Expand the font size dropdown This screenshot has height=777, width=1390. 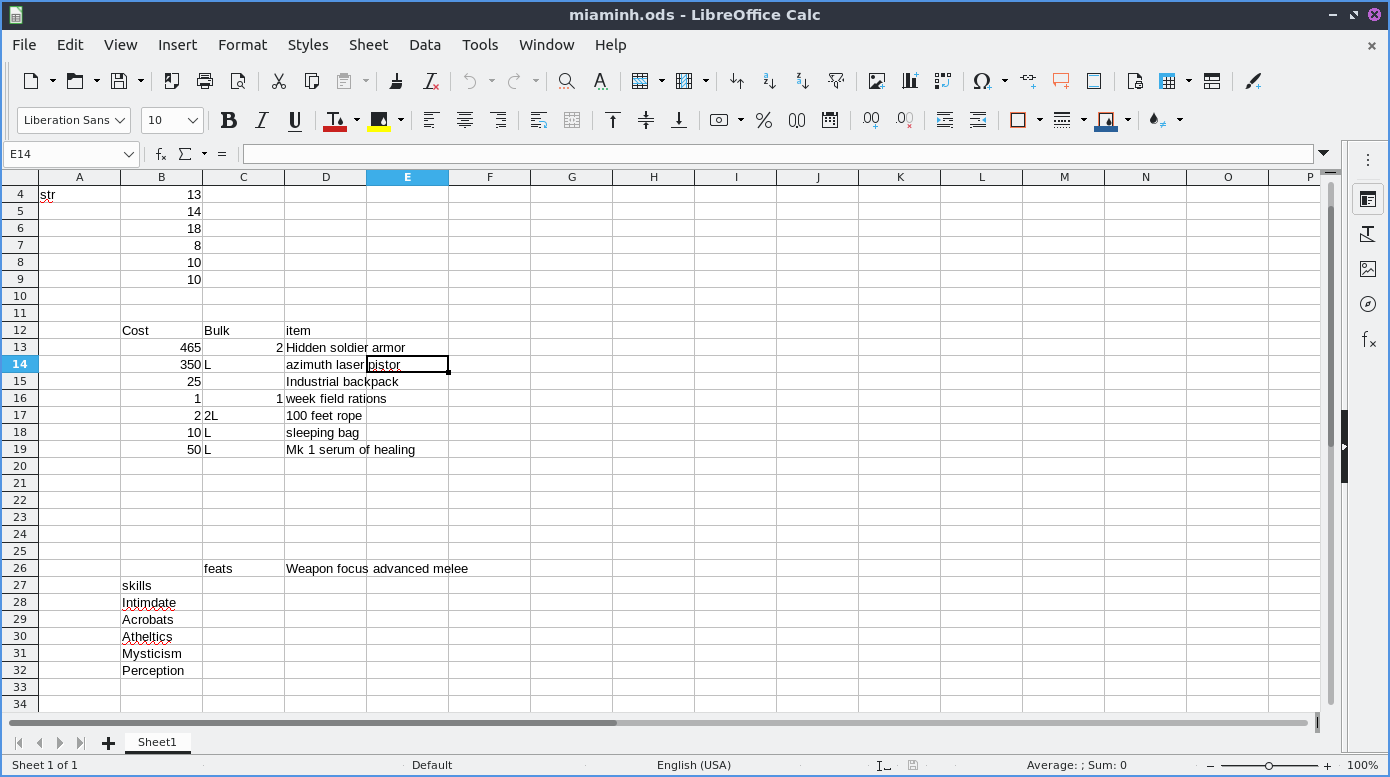[x=194, y=120]
